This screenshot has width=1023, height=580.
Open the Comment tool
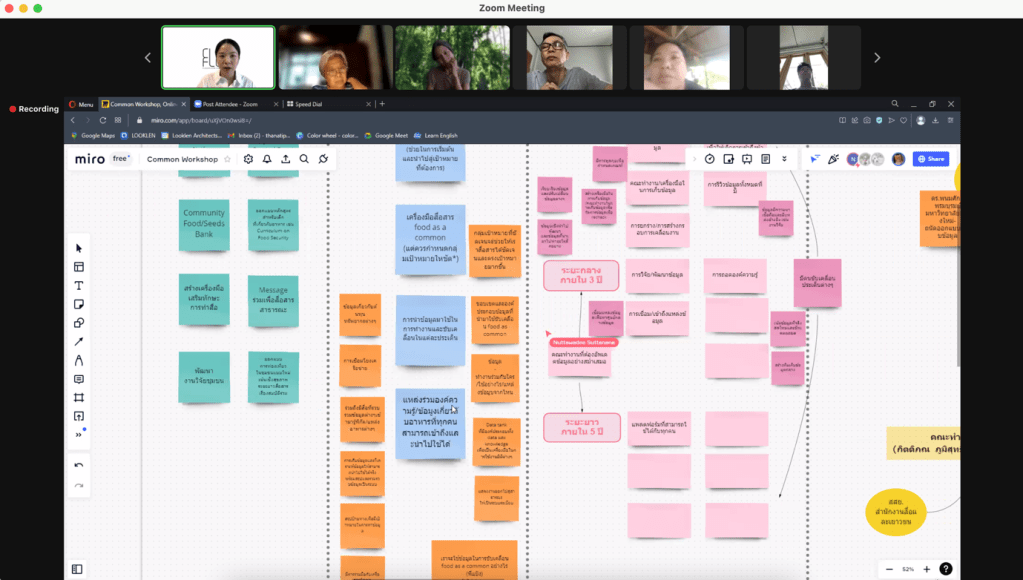tap(79, 379)
